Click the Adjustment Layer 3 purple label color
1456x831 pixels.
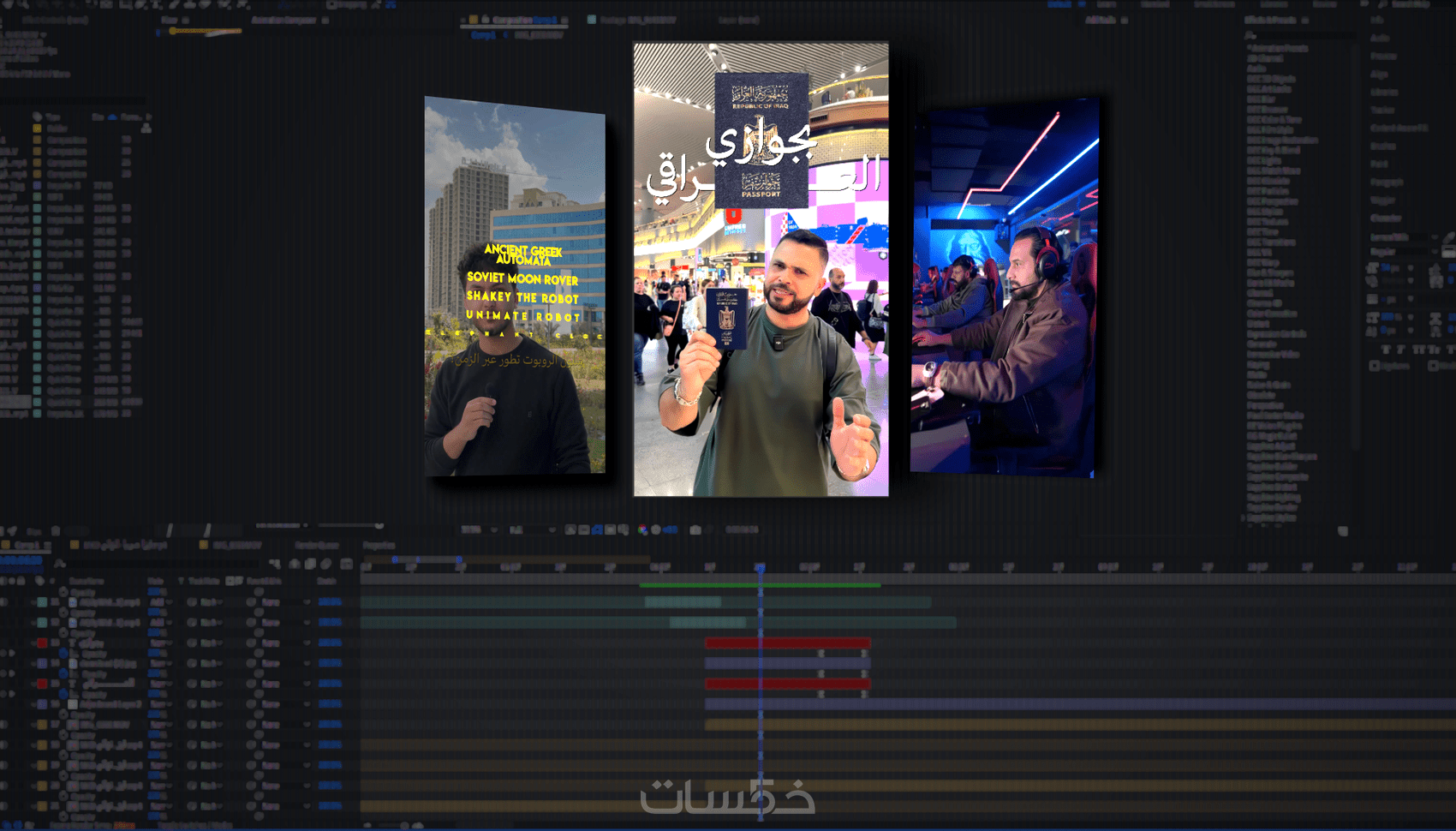[x=42, y=704]
